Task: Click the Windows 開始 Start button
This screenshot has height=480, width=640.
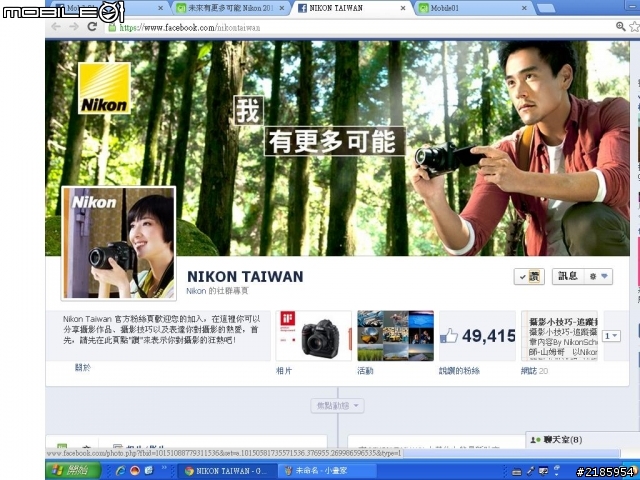Action: point(73,471)
